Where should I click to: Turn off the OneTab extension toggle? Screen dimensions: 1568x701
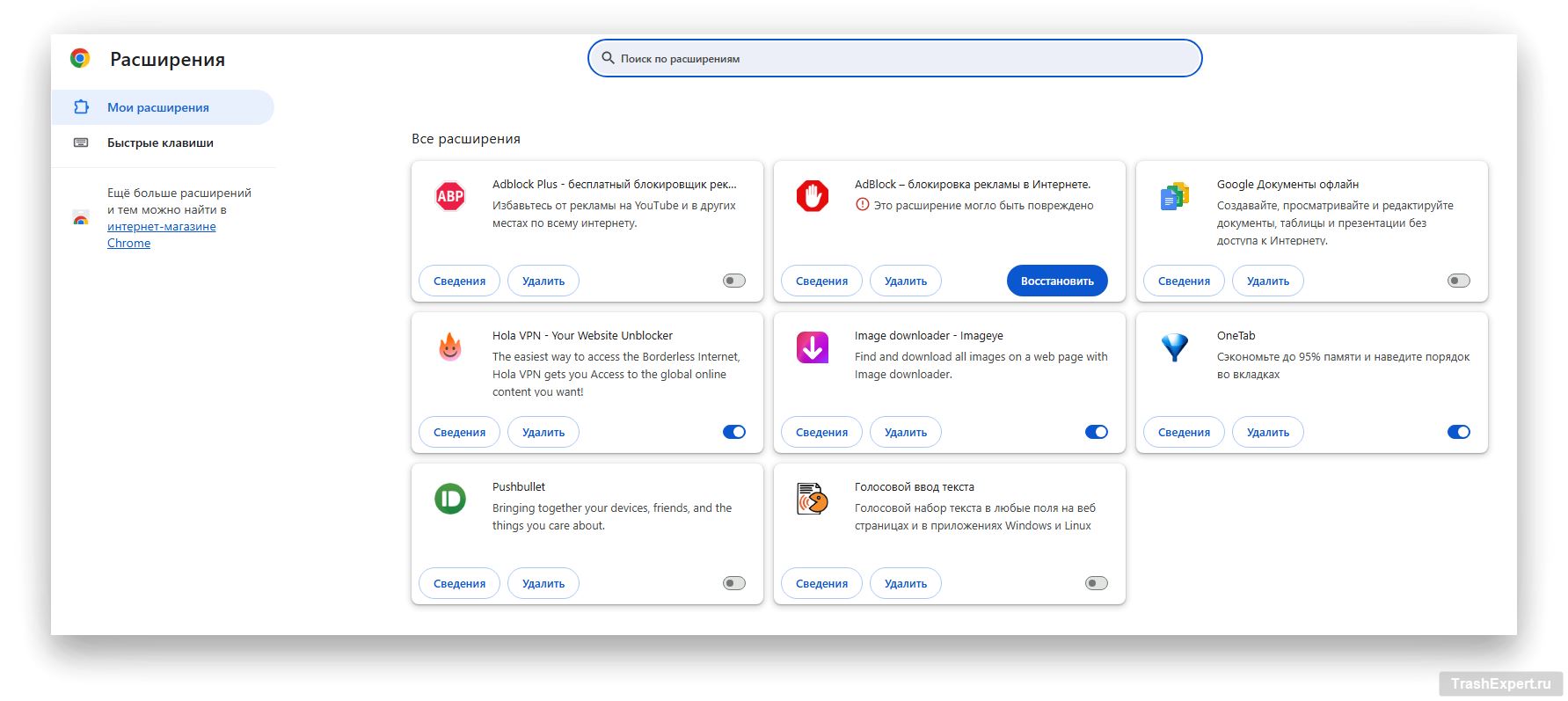1458,432
